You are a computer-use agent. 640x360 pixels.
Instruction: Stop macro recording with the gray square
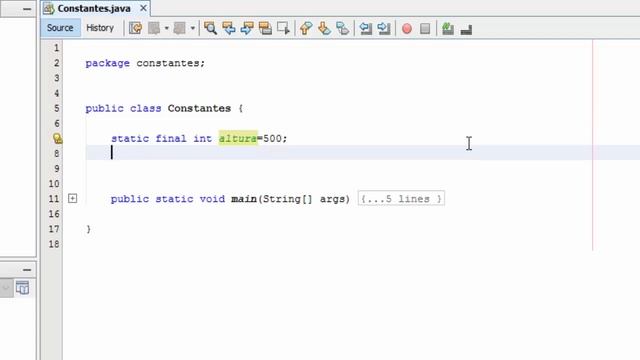(x=425, y=29)
